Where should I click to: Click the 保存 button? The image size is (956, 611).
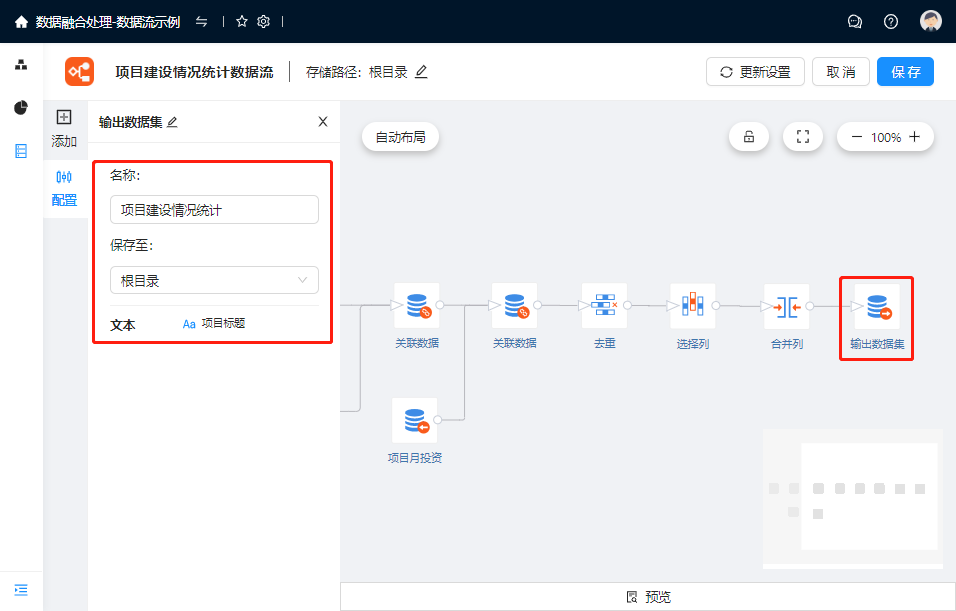905,72
